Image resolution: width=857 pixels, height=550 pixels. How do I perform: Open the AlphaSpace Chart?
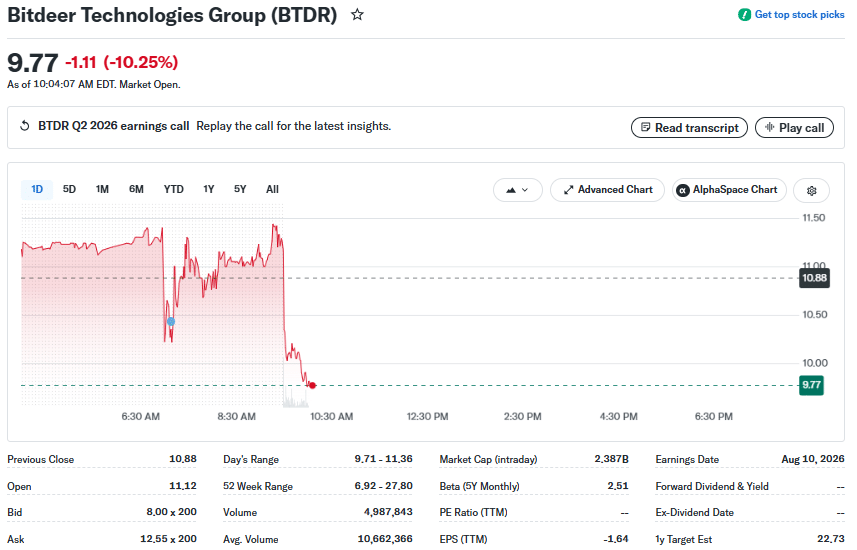pyautogui.click(x=729, y=190)
